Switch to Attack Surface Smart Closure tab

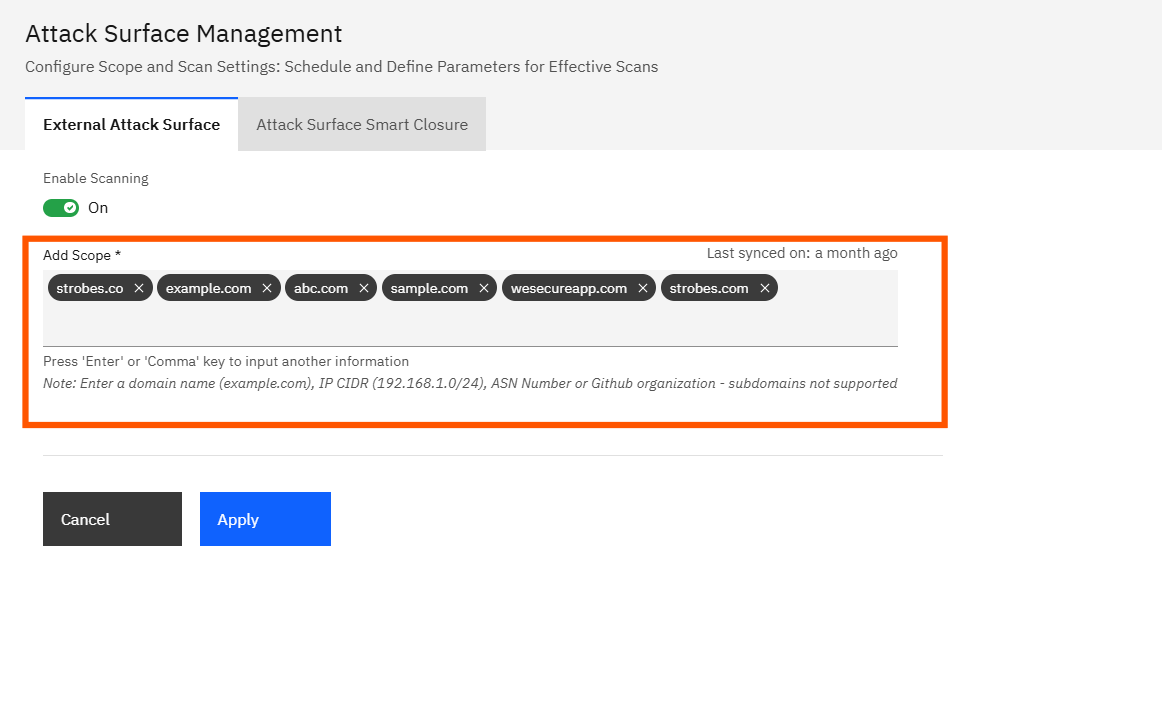(x=362, y=125)
